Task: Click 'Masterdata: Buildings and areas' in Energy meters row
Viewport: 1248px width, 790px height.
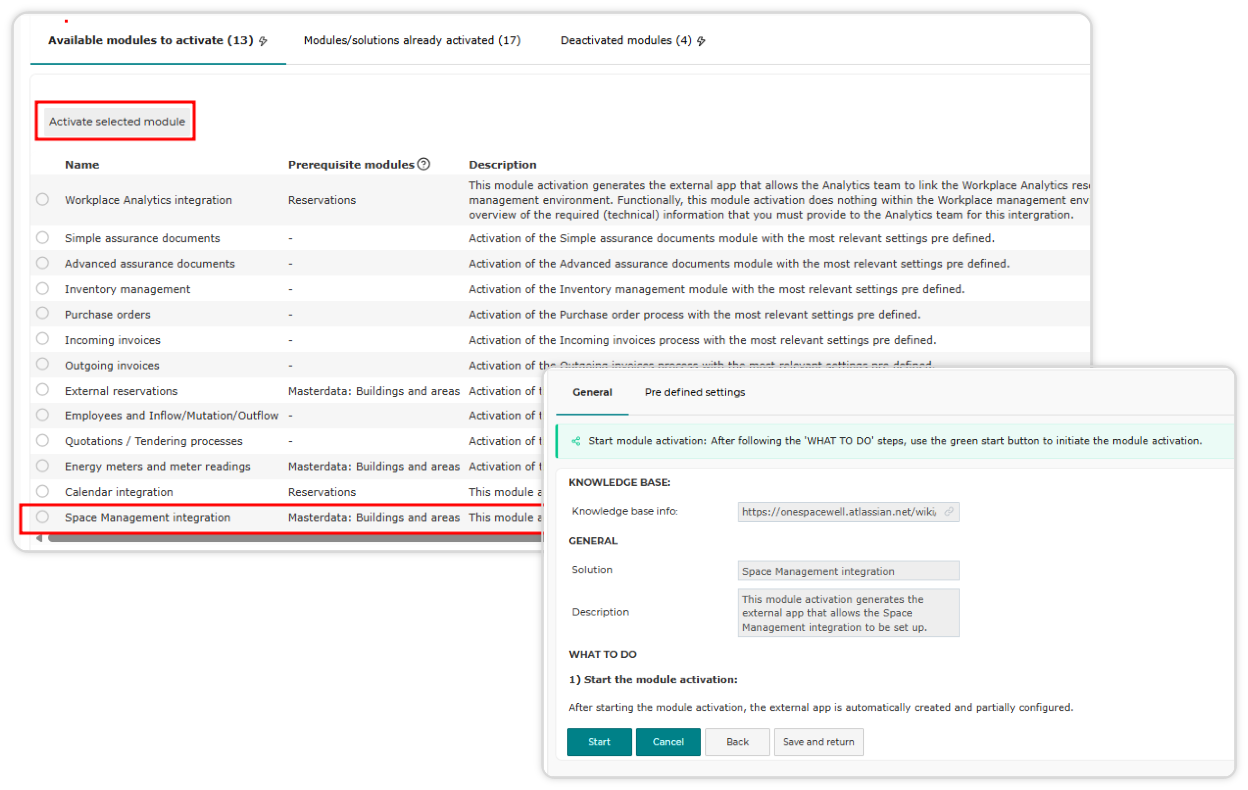Action: pyautogui.click(x=374, y=467)
